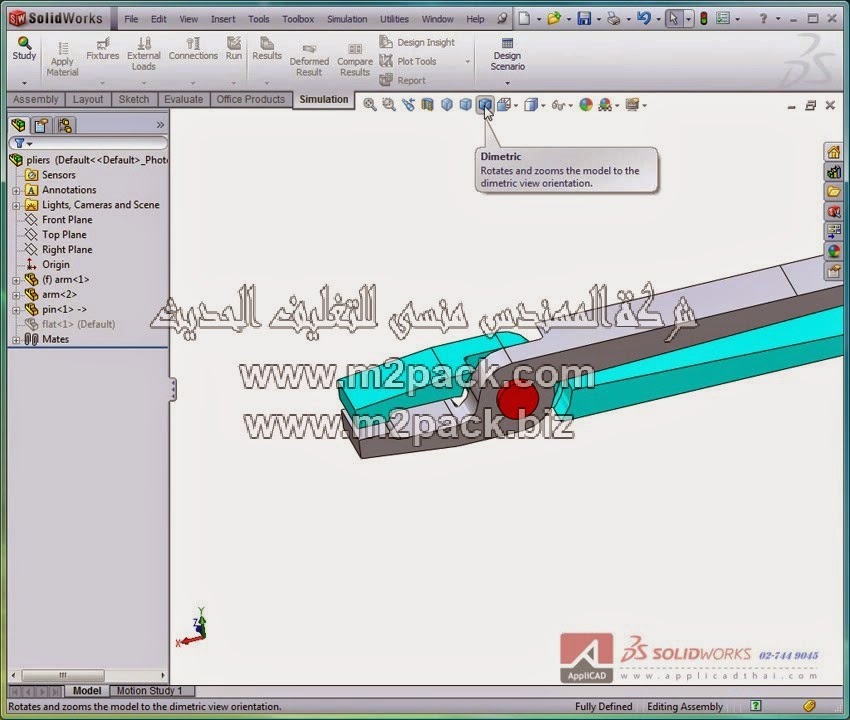Expand Lights, Cameras and Scene node

pyautogui.click(x=16, y=205)
